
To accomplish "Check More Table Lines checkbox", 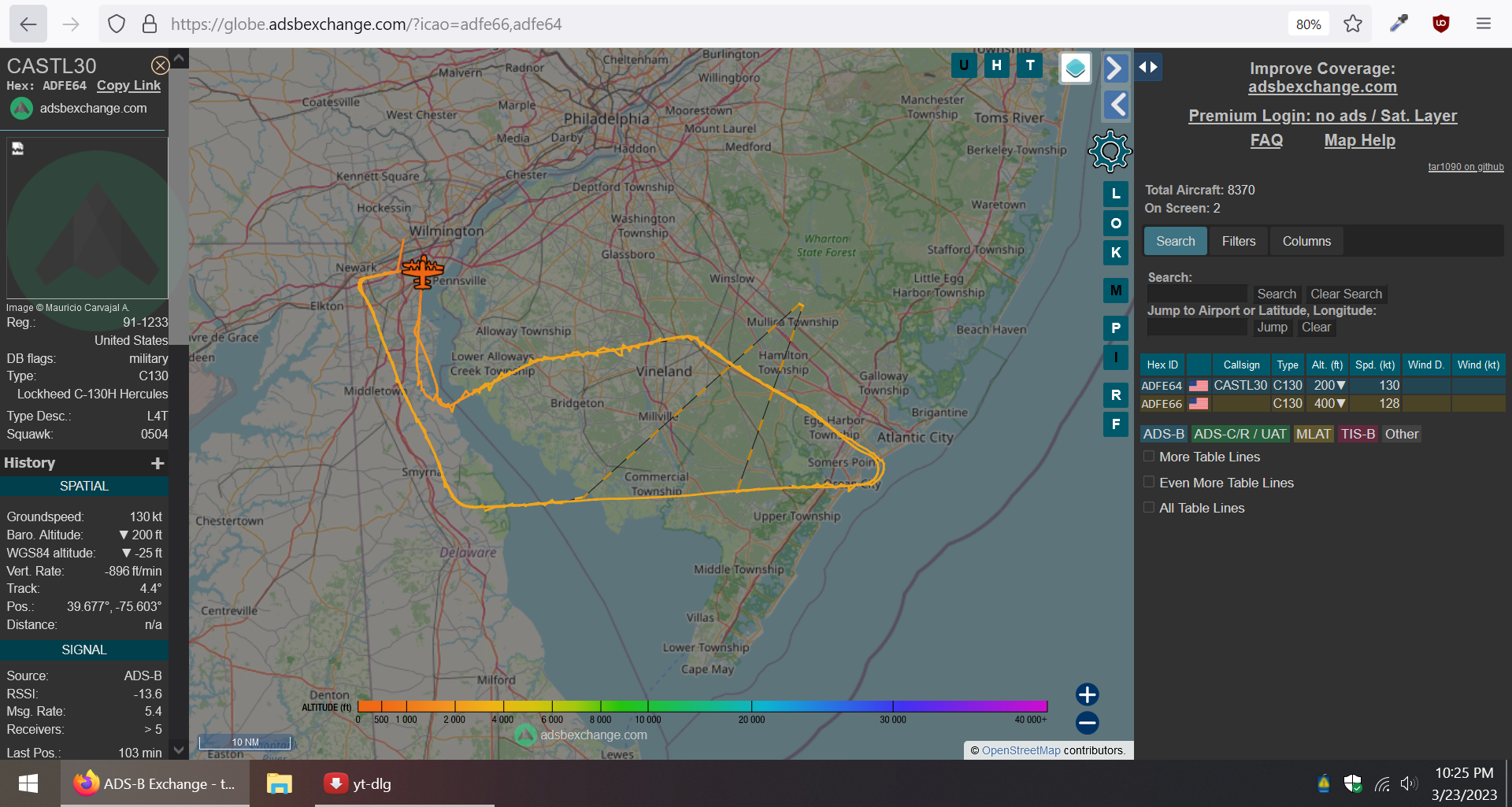I will pyautogui.click(x=1149, y=457).
